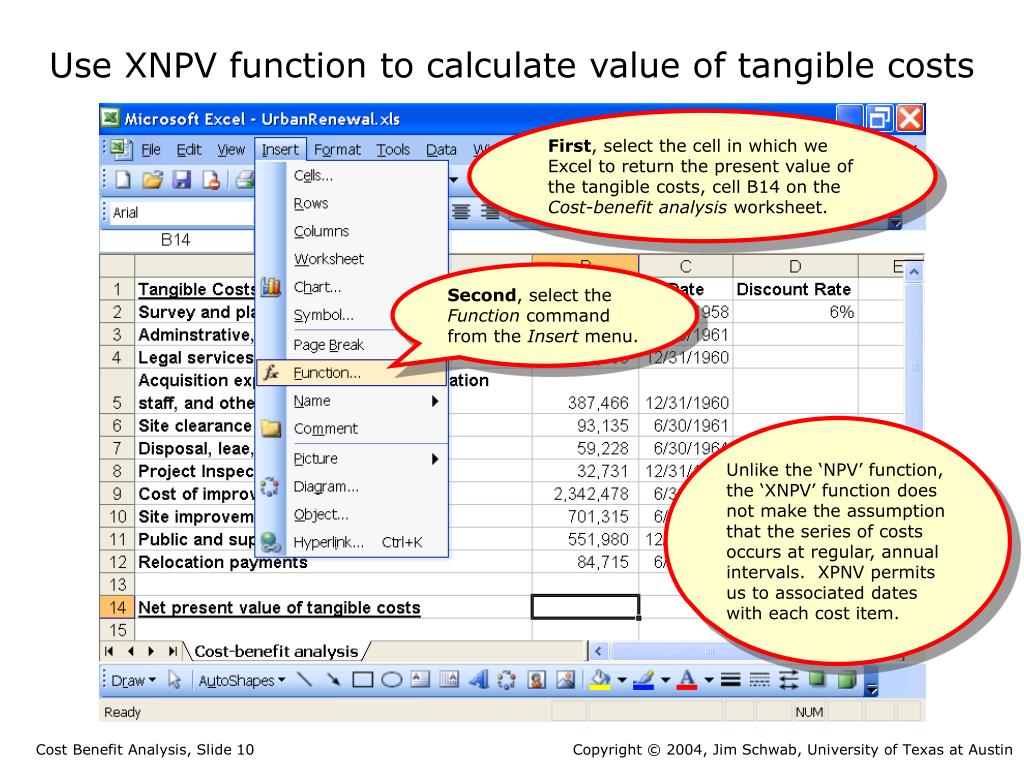
Task: Choose Symbol... from Insert menu
Action: [323, 315]
